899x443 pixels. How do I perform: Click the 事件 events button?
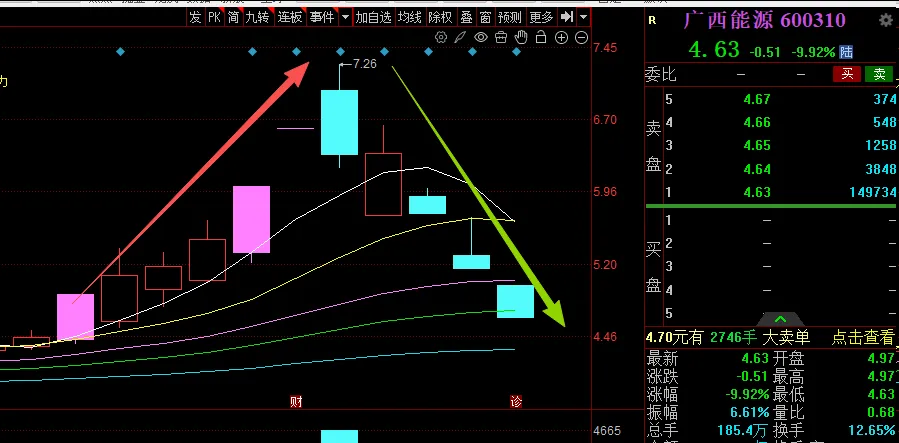click(322, 17)
